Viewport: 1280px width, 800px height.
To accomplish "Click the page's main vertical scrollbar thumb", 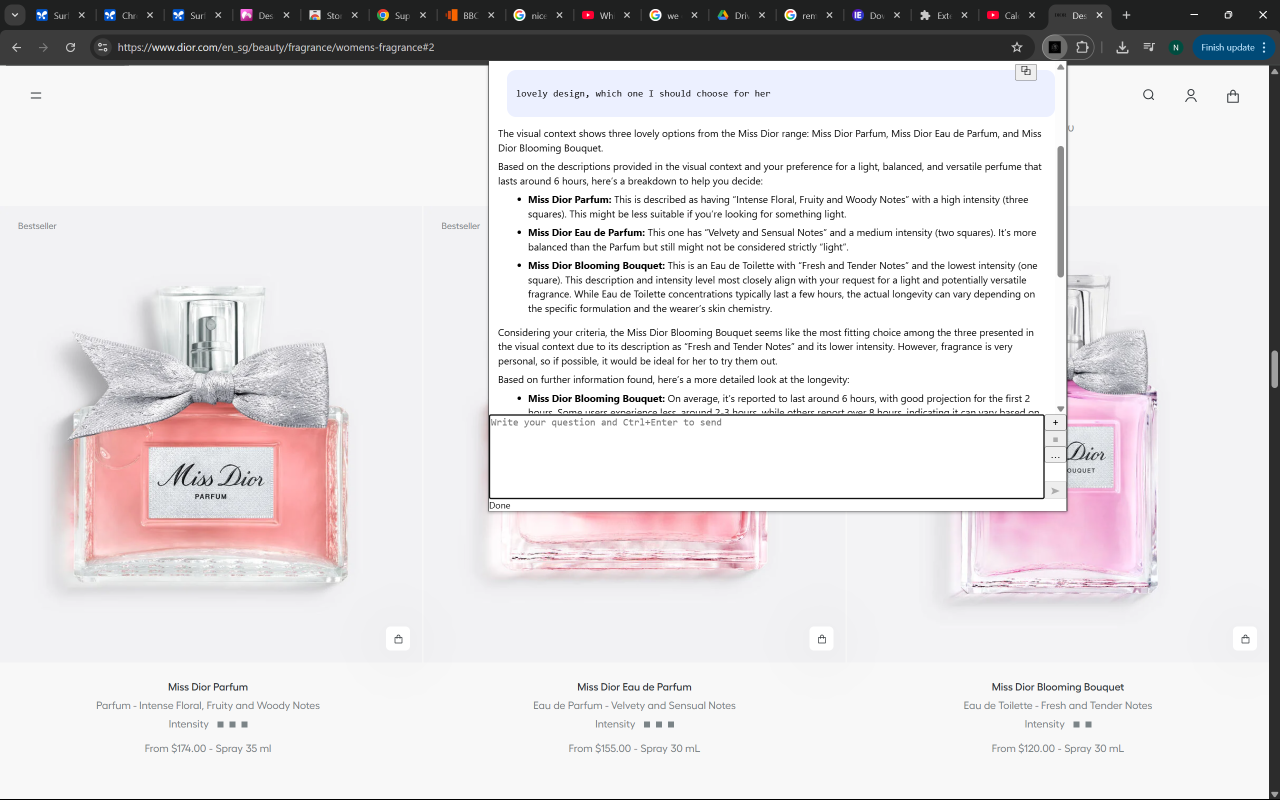I will [x=1273, y=369].
